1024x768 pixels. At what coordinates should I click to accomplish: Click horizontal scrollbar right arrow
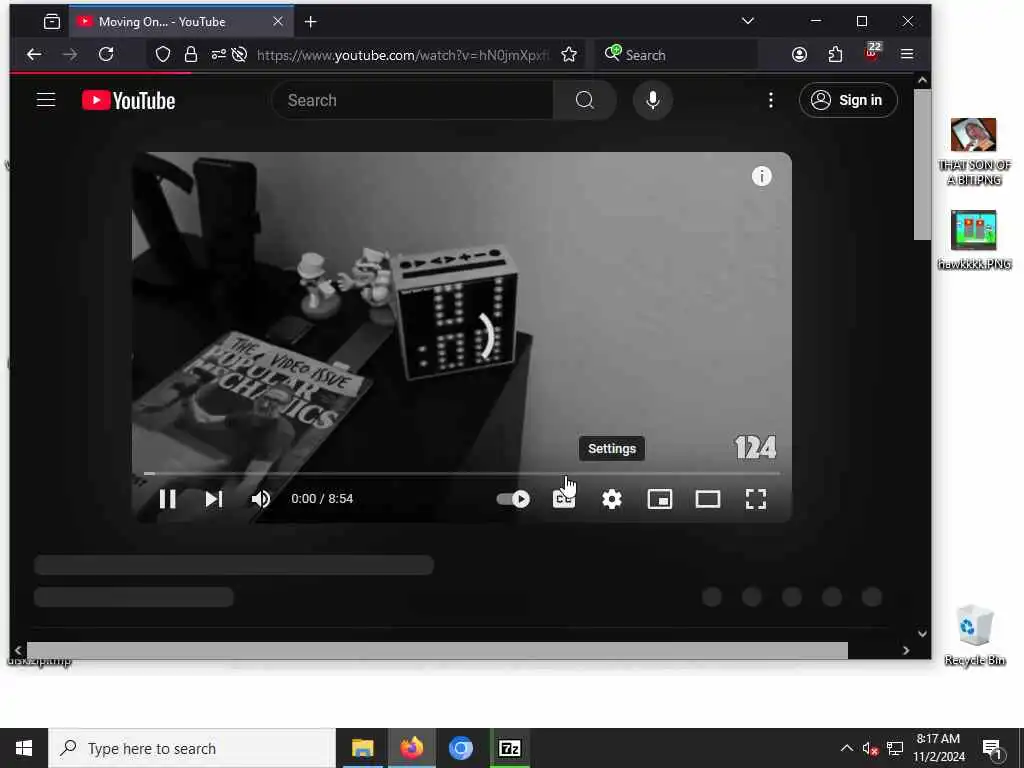tap(906, 650)
